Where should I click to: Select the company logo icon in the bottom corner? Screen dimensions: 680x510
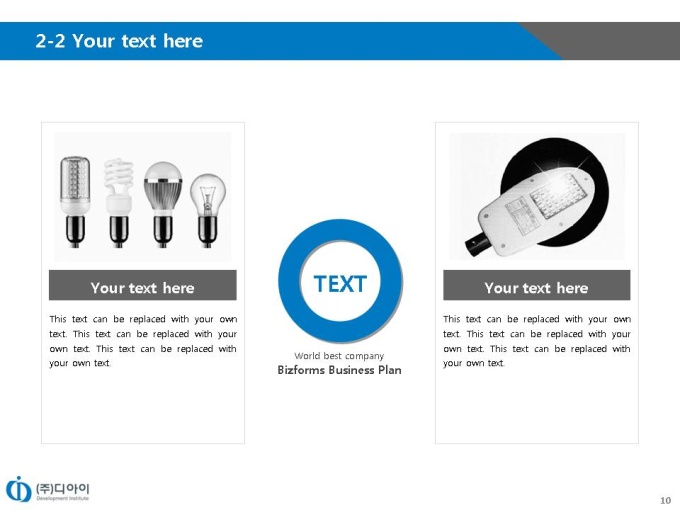(x=18, y=489)
